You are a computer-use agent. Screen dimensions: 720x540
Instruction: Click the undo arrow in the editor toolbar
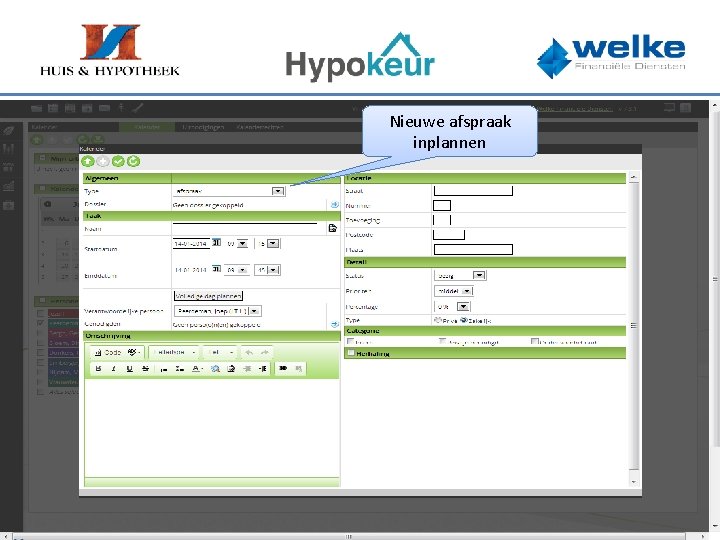(x=249, y=352)
